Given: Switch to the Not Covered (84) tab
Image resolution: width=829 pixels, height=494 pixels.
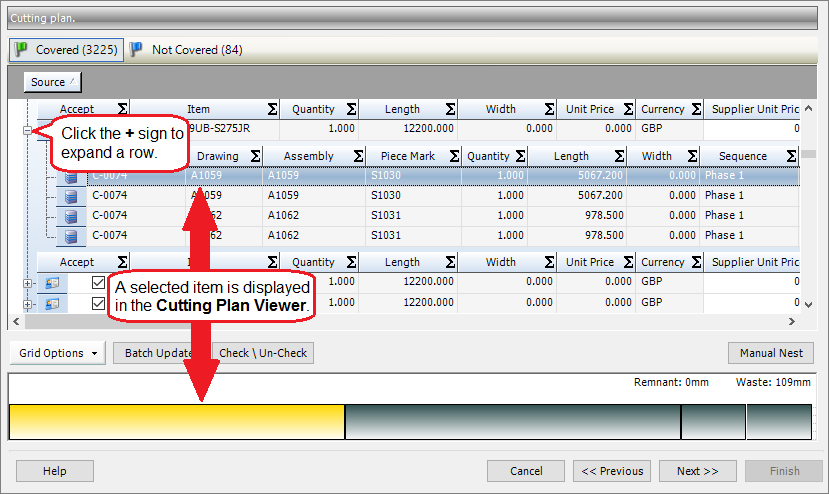Looking at the screenshot, I should (186, 49).
